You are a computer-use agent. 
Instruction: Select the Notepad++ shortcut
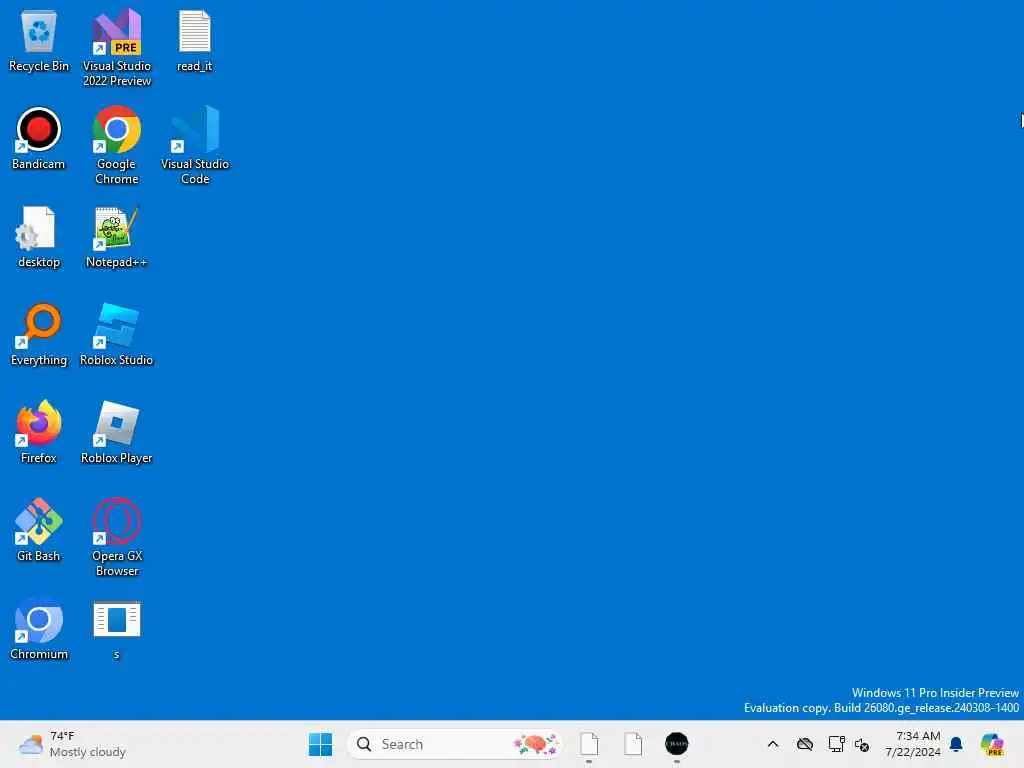tap(117, 238)
